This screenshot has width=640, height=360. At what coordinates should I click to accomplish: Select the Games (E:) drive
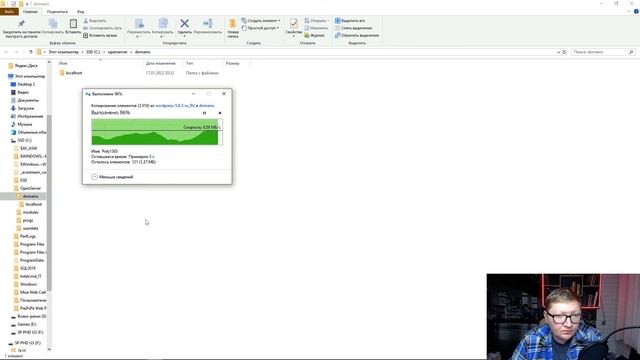pyautogui.click(x=24, y=324)
